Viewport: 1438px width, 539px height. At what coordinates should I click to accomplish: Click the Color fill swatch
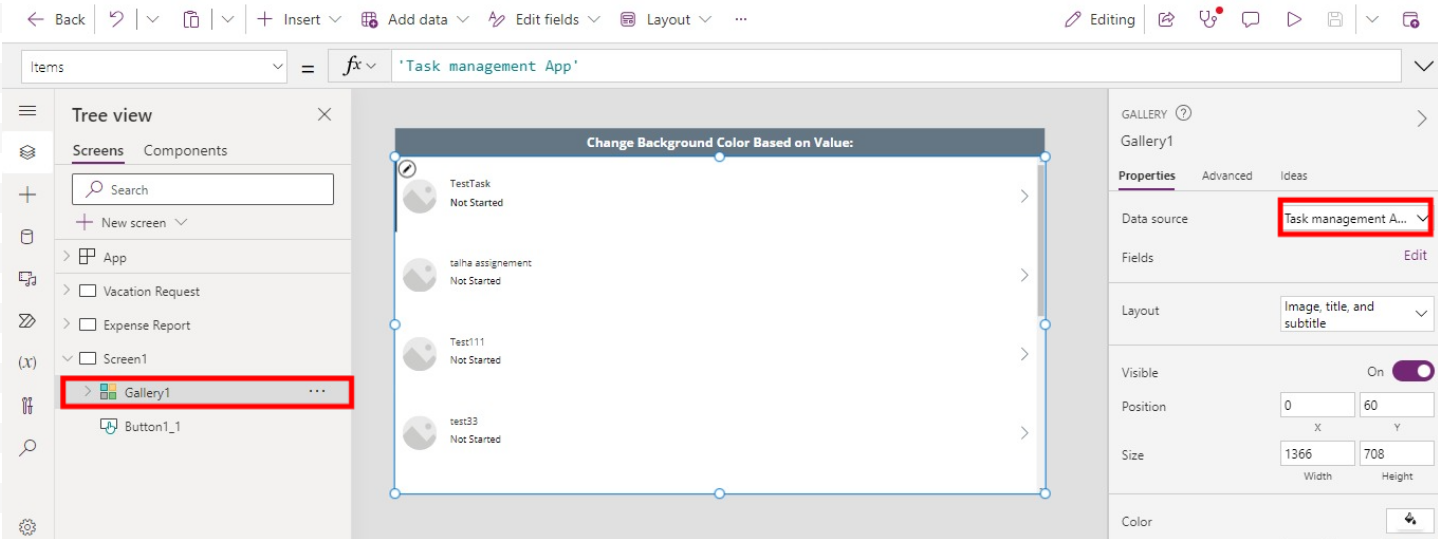coord(1409,520)
